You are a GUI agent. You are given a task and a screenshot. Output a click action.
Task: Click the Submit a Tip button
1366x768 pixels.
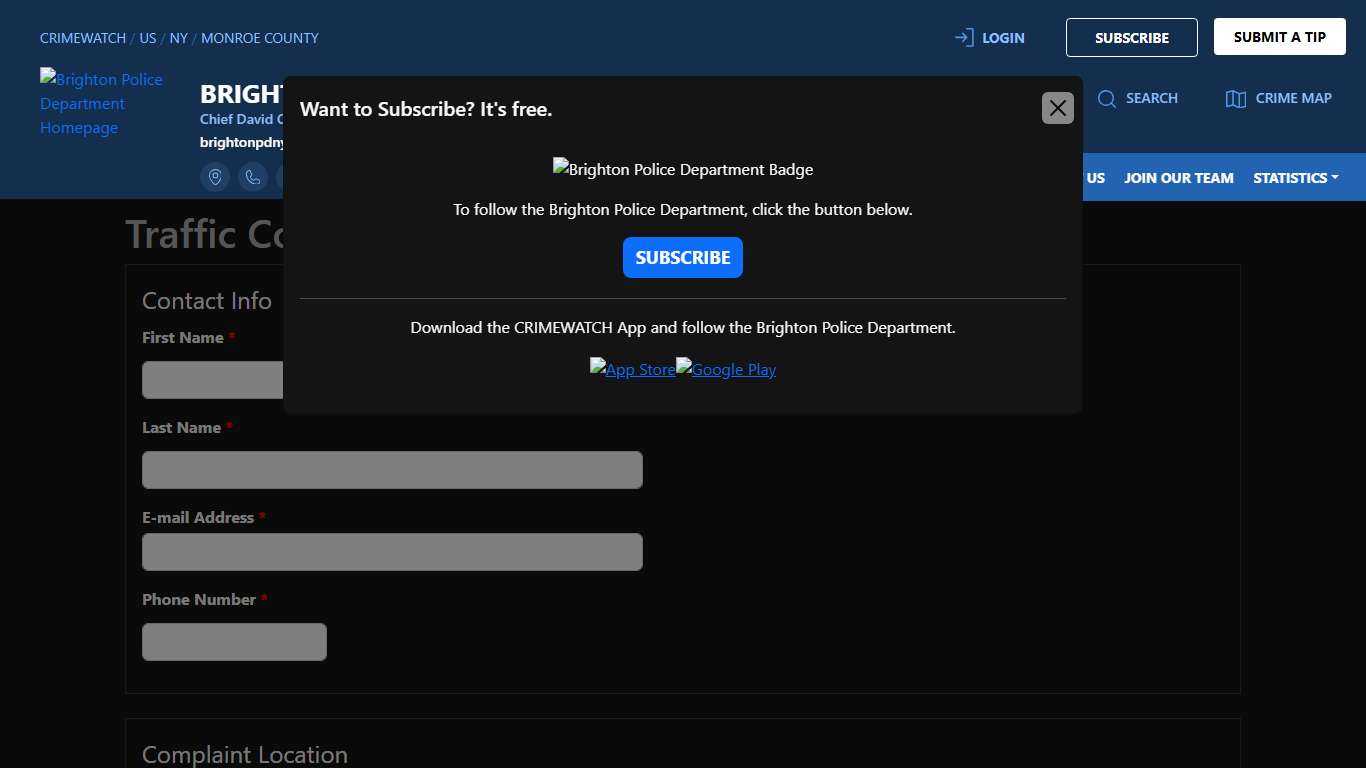(1279, 37)
